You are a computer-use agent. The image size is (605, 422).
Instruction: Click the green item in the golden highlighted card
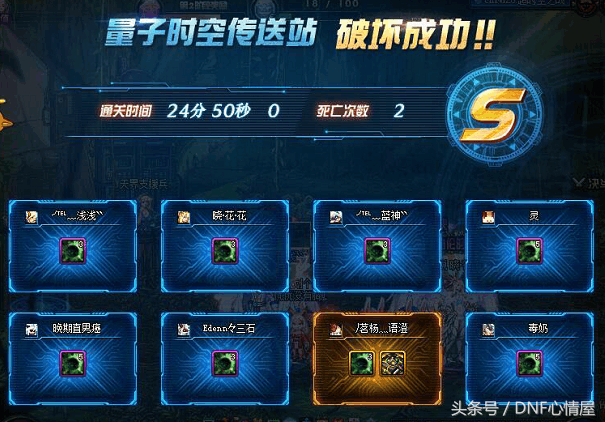point(361,363)
